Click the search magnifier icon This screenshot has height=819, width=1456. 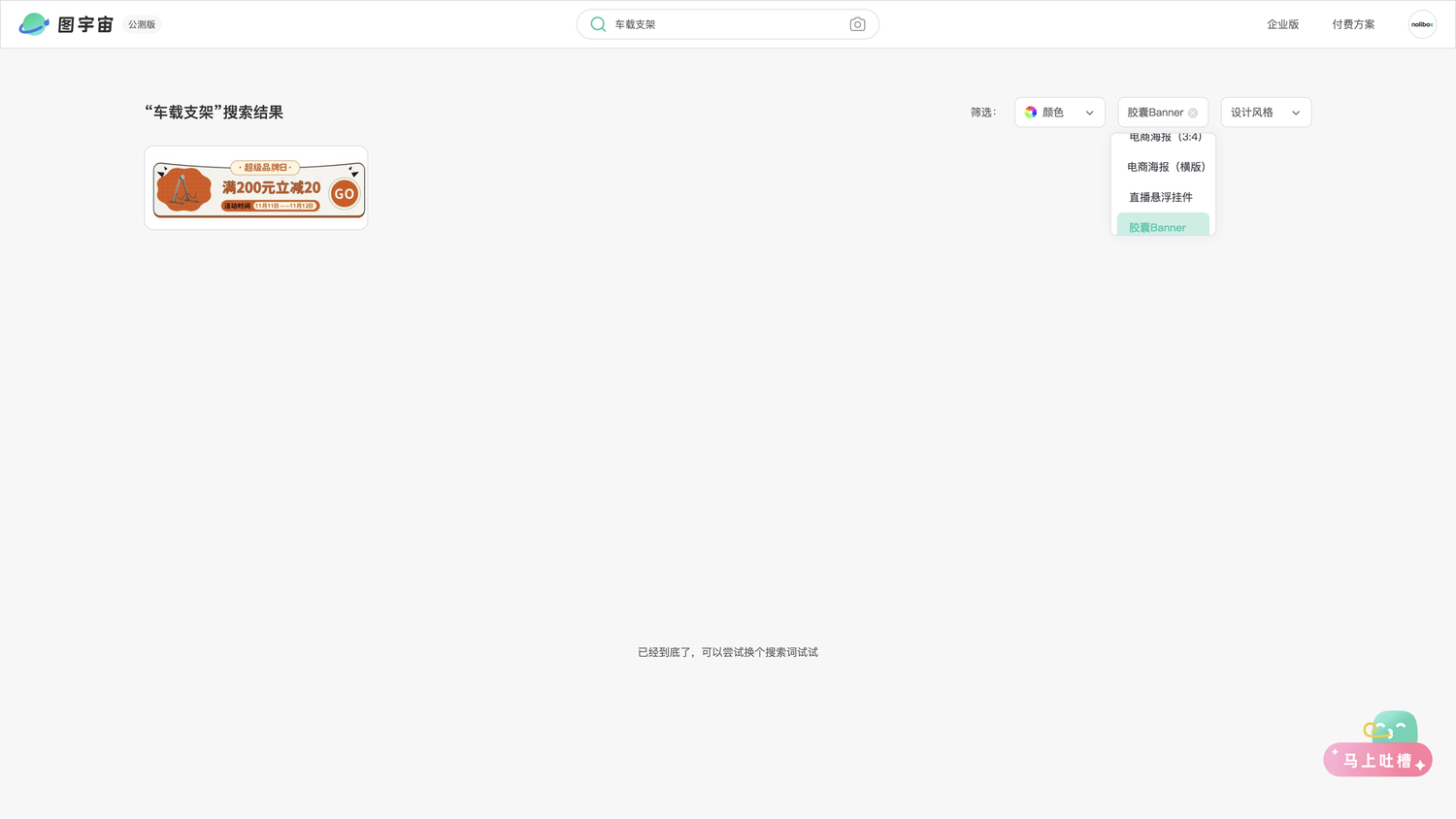(x=598, y=24)
